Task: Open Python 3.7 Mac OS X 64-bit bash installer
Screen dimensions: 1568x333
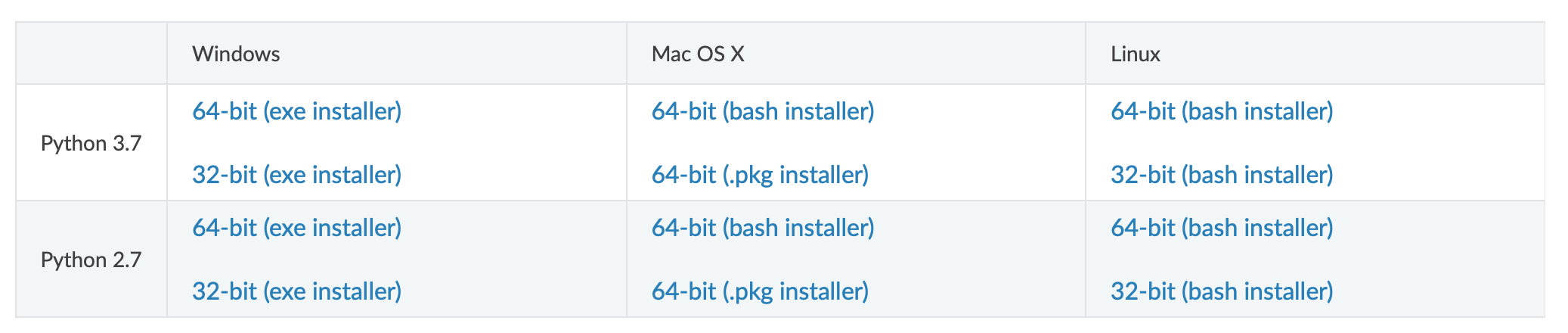Action: click(x=763, y=111)
